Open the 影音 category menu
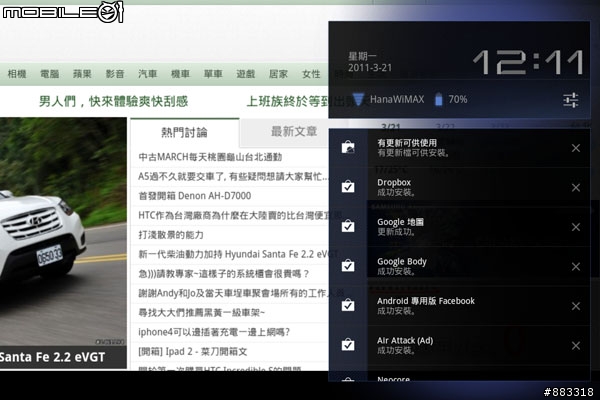This screenshot has height=400, width=600. 115,74
